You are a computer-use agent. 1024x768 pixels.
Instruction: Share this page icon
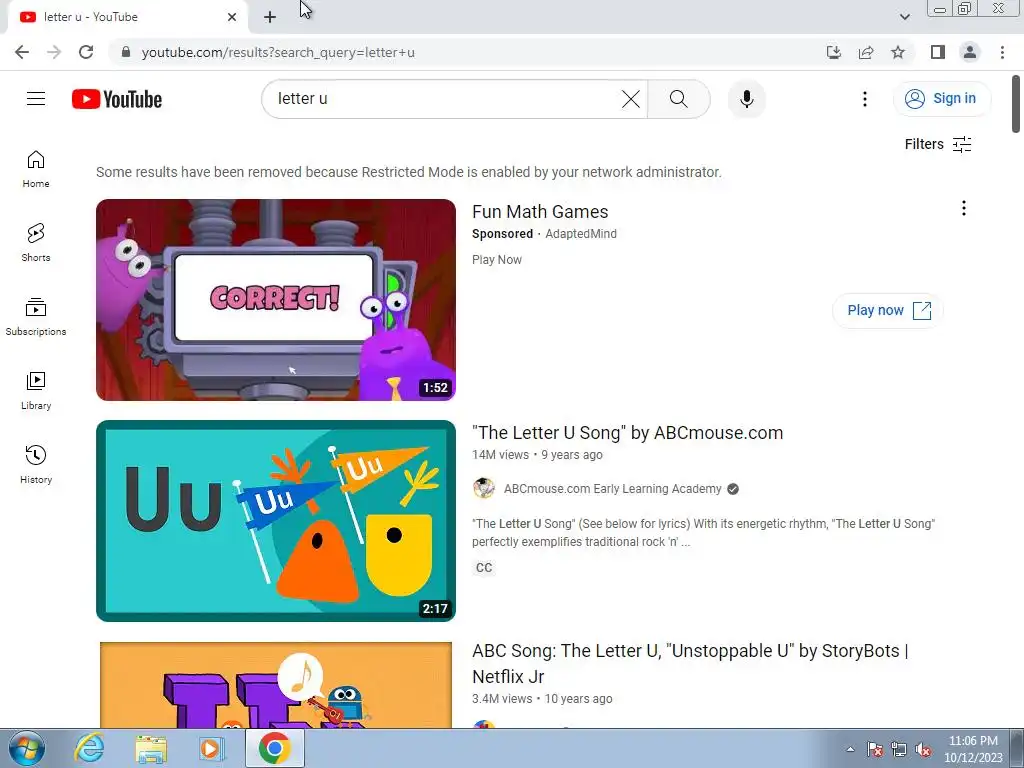tap(866, 52)
